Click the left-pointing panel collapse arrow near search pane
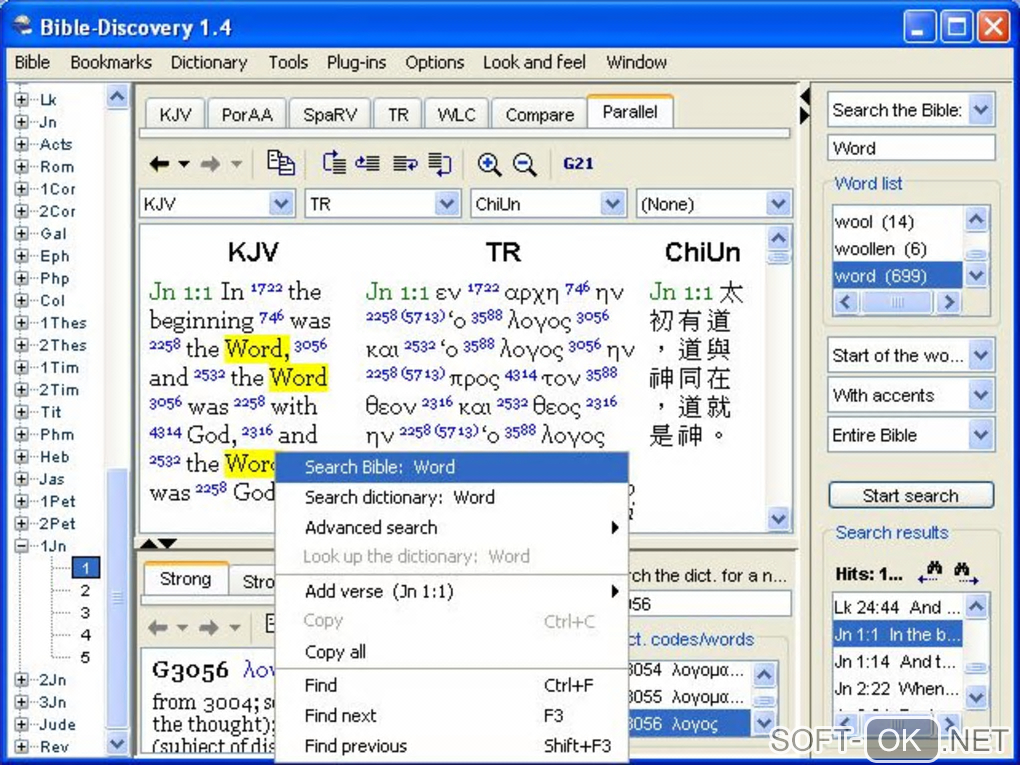The image size is (1020, 765). click(805, 96)
